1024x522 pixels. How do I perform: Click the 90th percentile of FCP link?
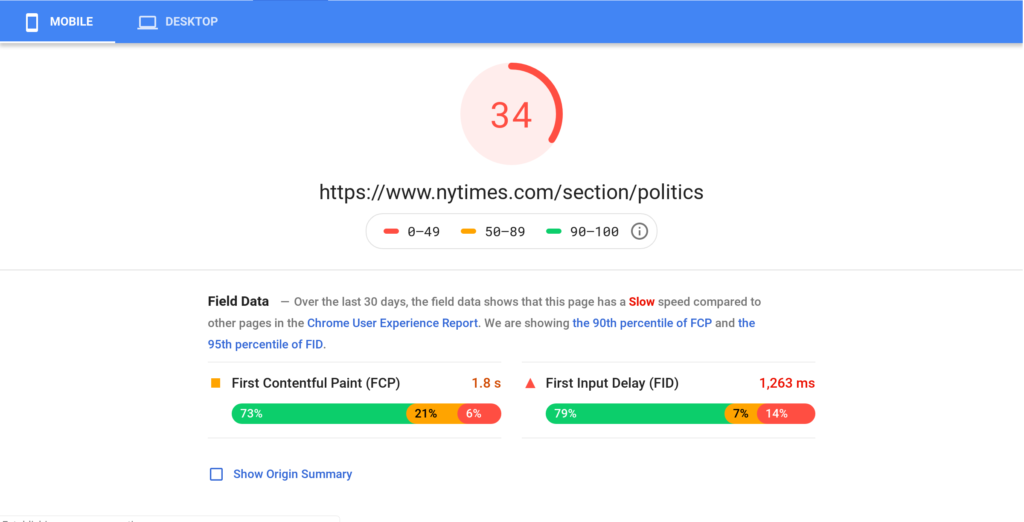tap(641, 323)
